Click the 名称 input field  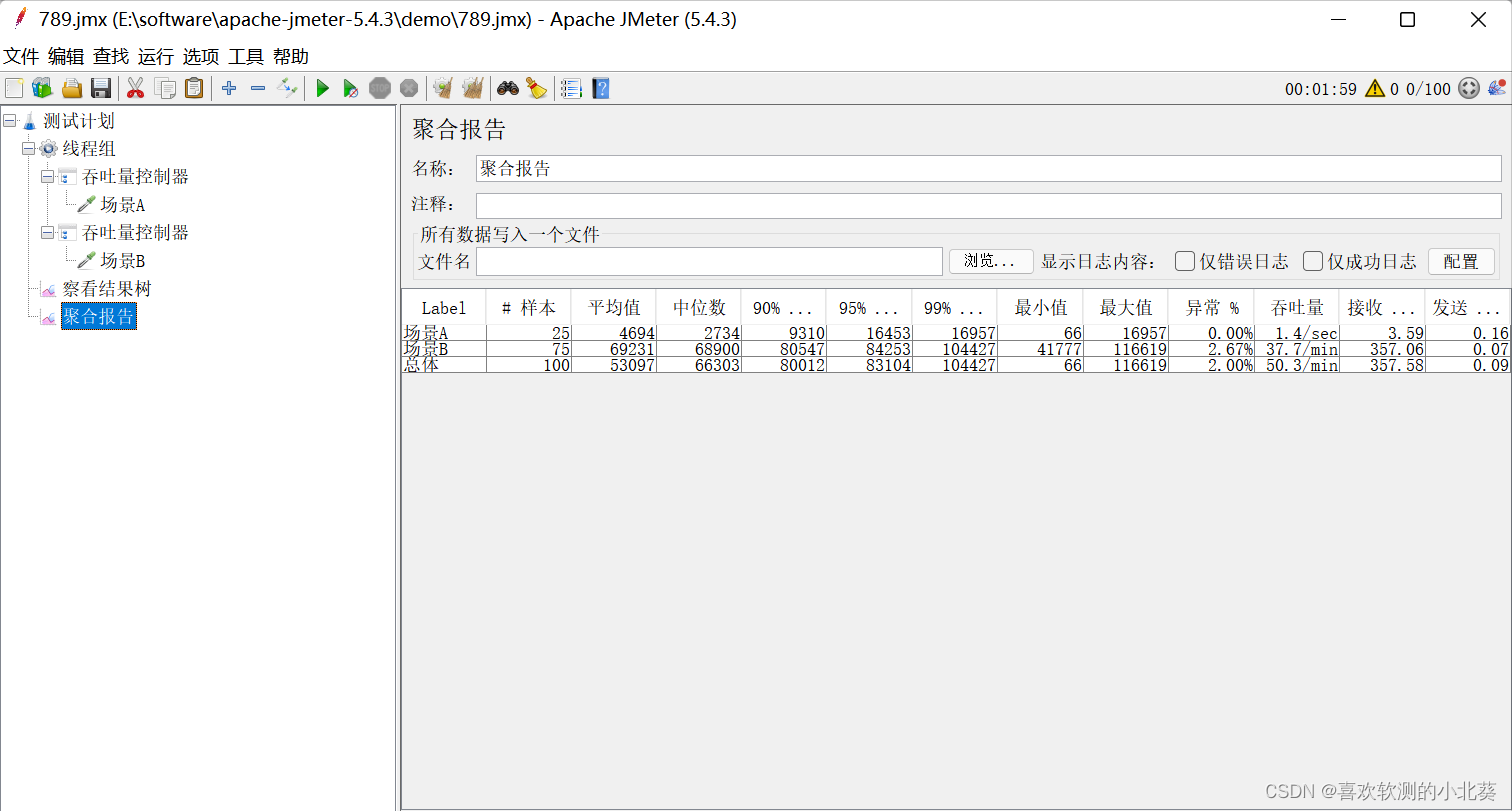tap(989, 168)
